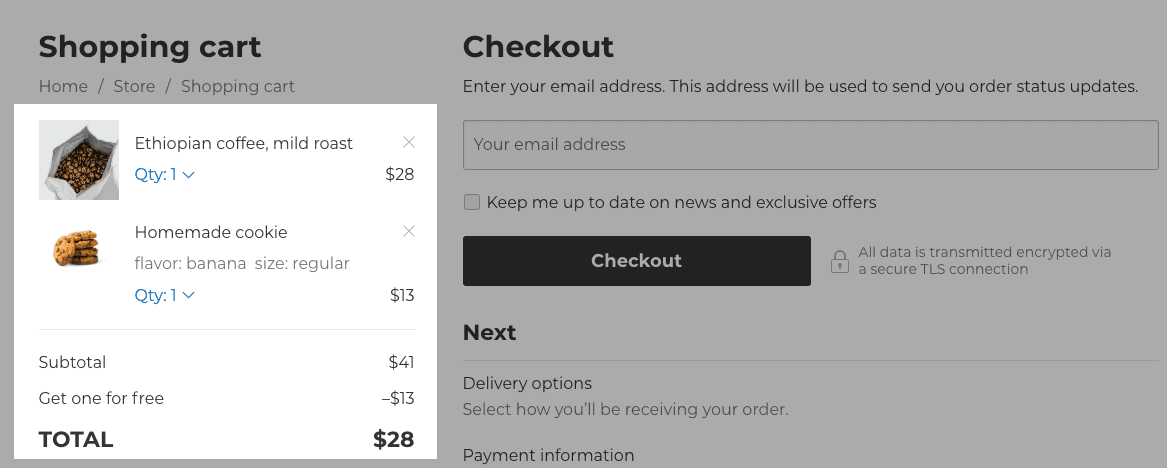Click the lock icon near TLS notice
This screenshot has width=1167, height=468.
(x=840, y=262)
